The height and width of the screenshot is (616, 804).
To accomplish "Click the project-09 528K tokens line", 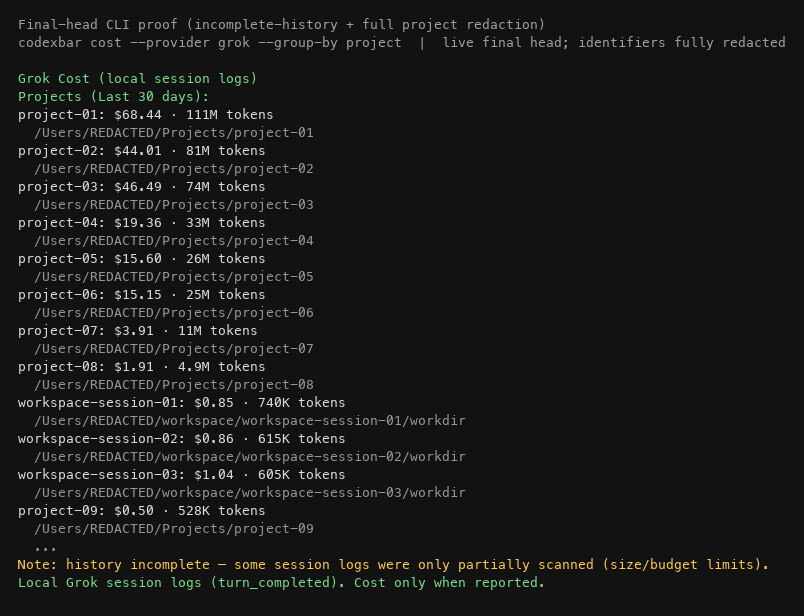I will pos(142,511).
